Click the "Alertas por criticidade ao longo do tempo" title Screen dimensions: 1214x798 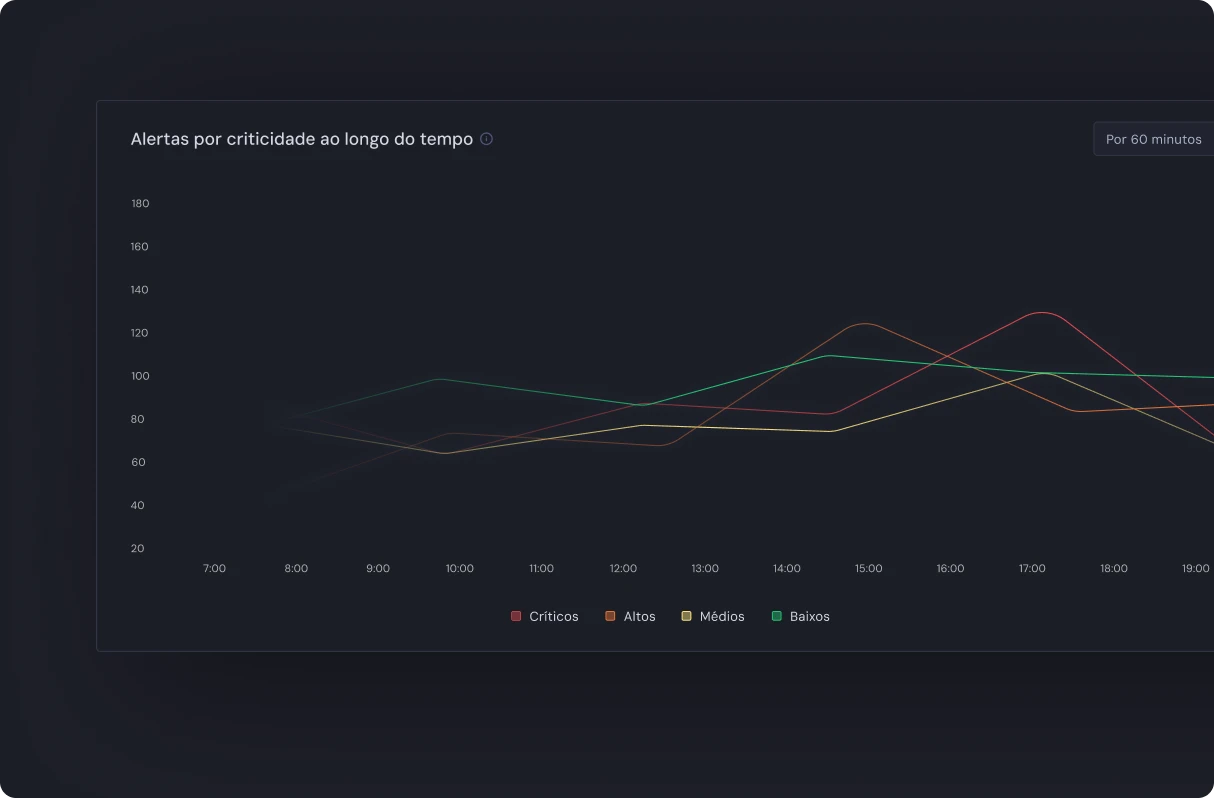301,139
